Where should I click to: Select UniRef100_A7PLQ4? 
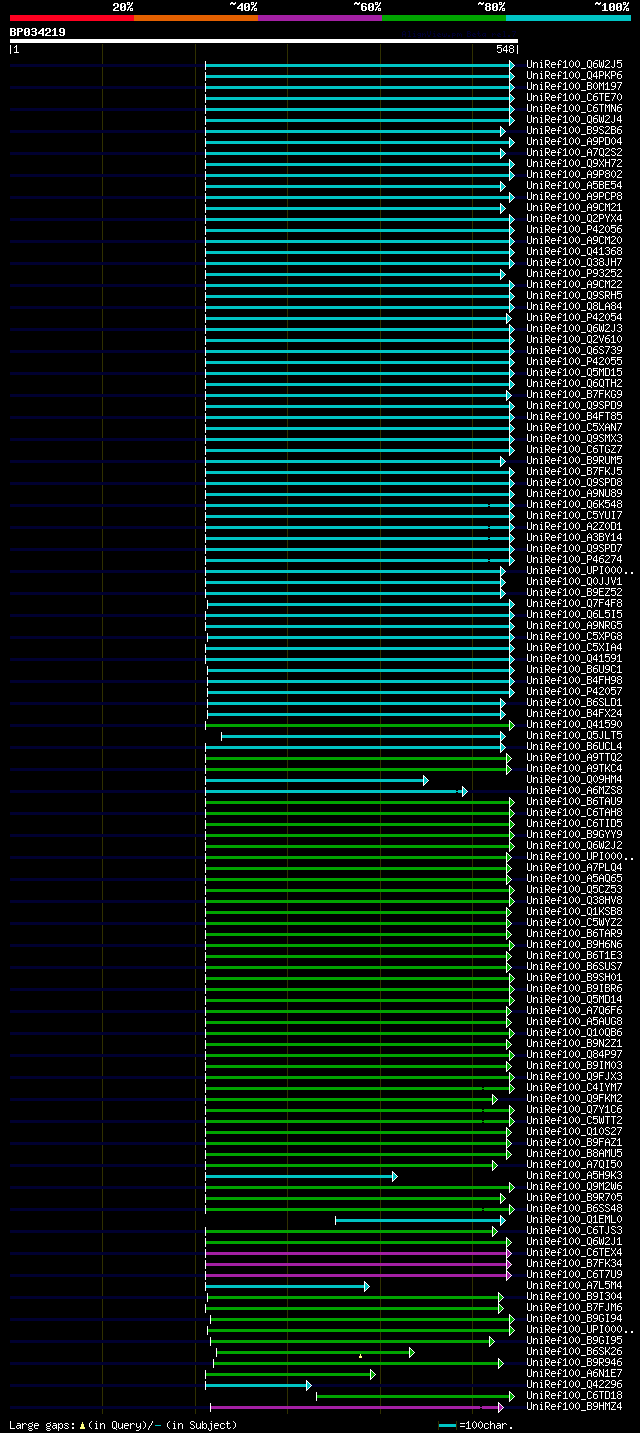pos(574,867)
